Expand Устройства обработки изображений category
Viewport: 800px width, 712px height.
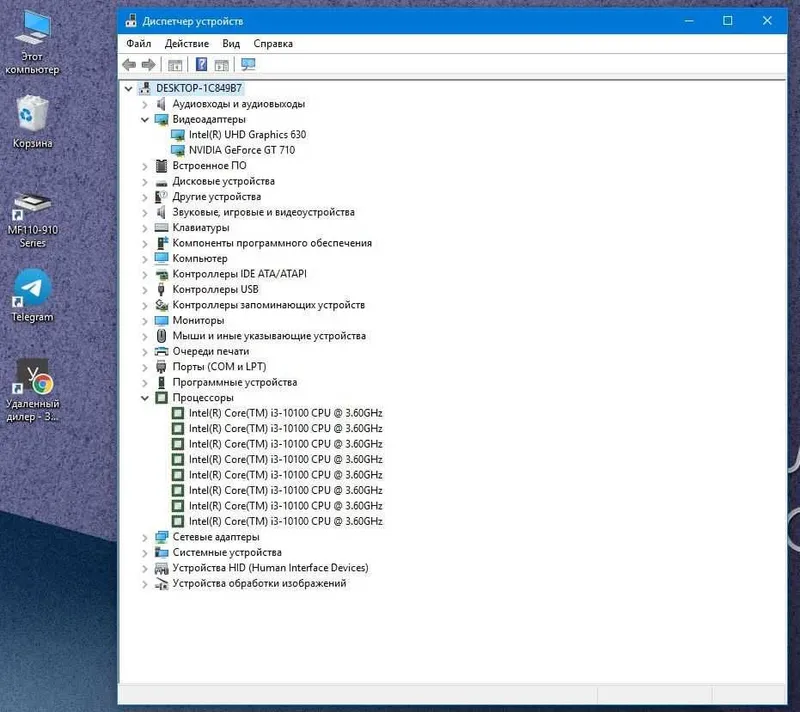[145, 584]
